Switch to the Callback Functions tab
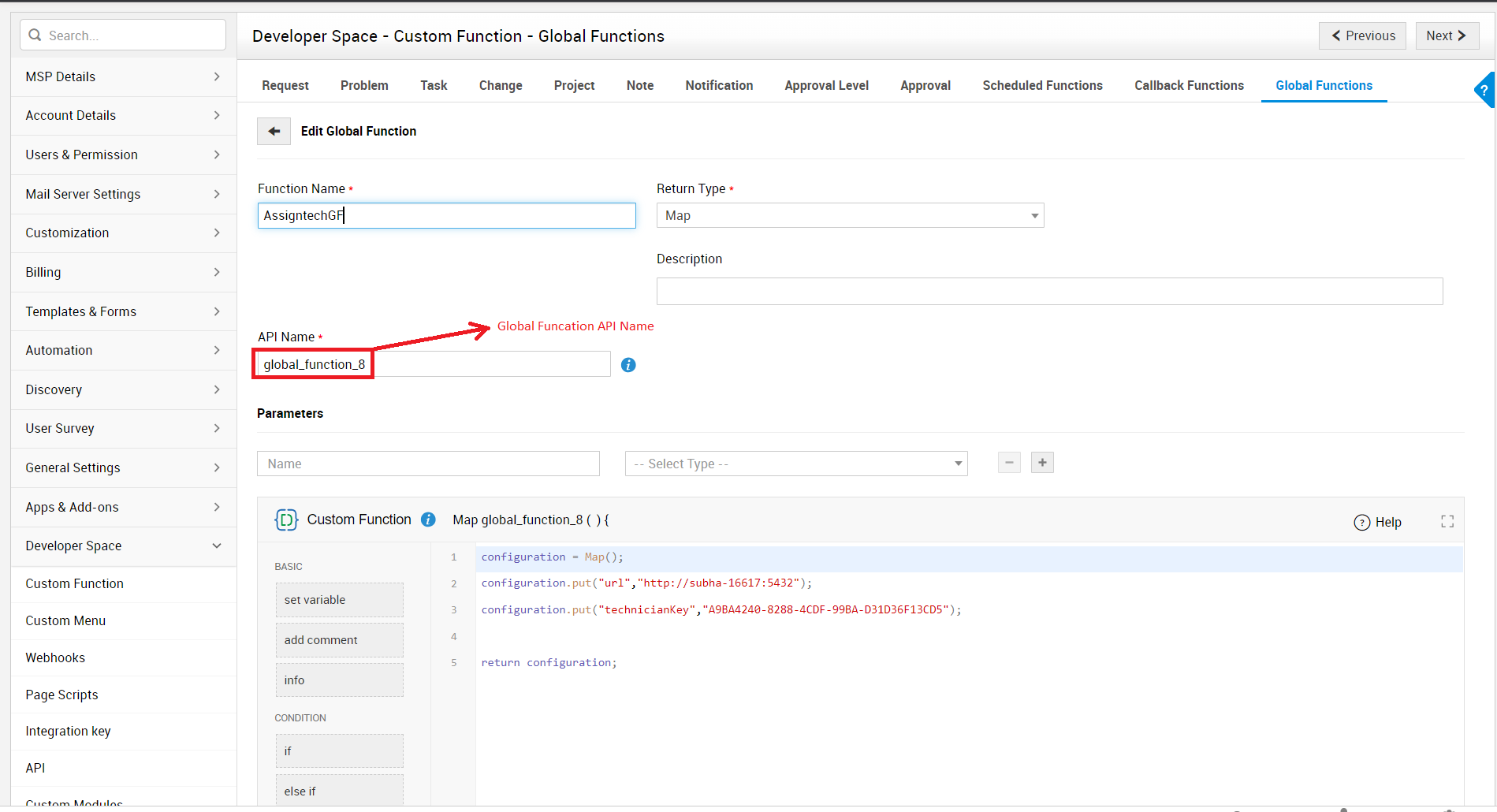This screenshot has height=812, width=1497. click(1189, 85)
